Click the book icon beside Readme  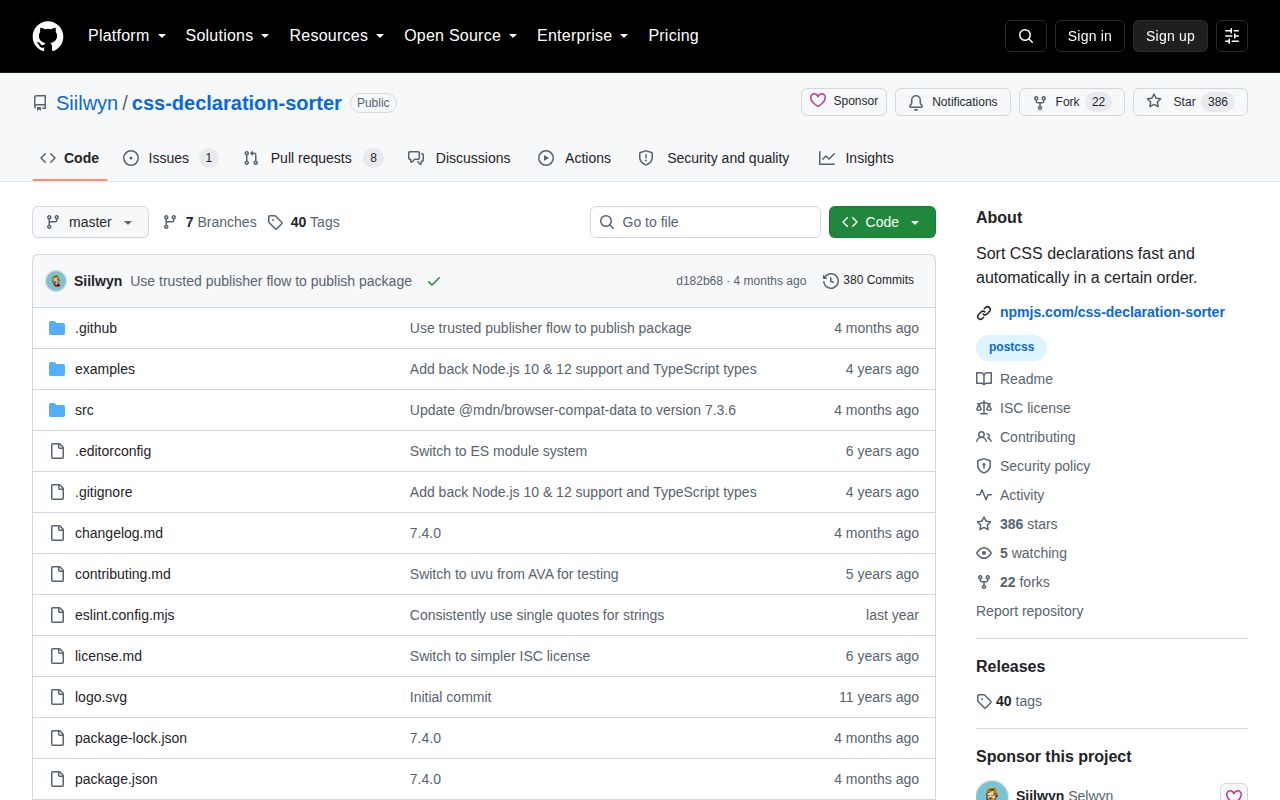(984, 379)
